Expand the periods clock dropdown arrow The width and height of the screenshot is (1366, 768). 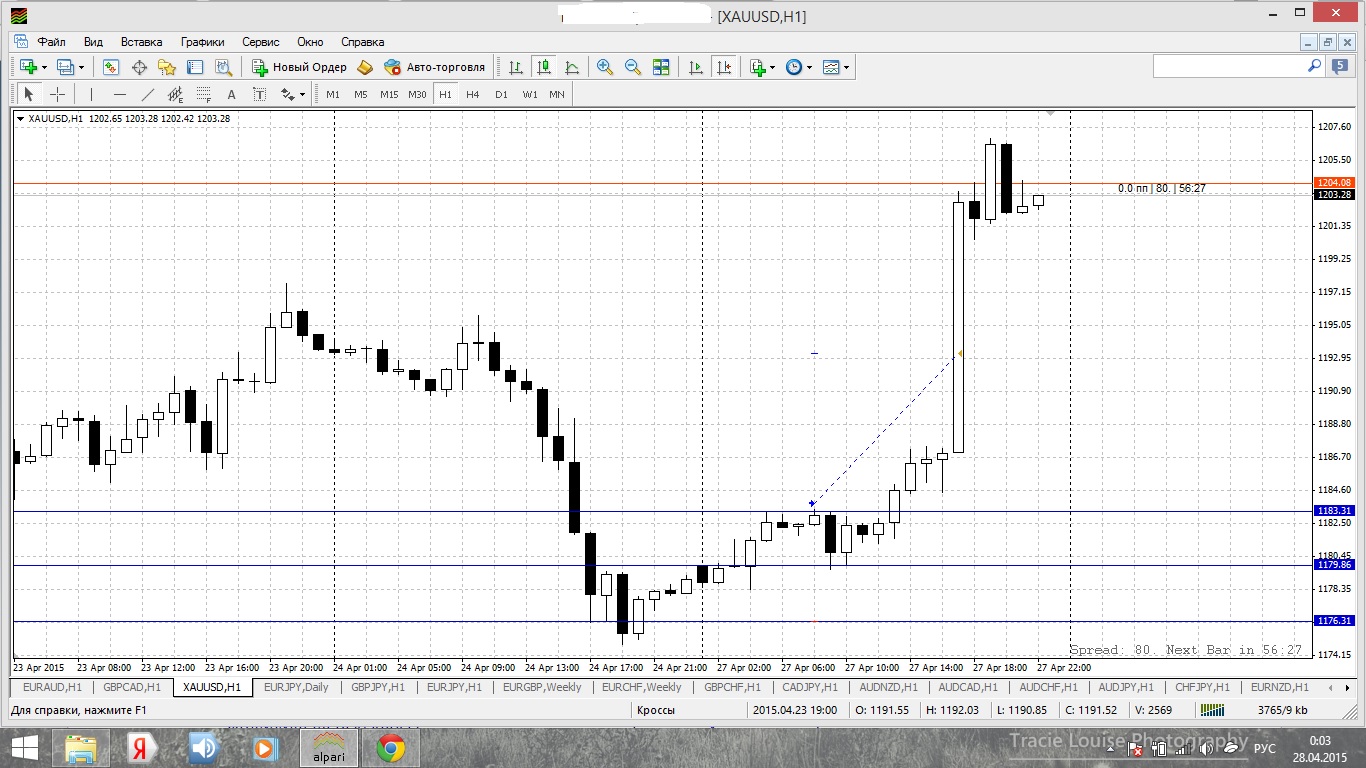click(x=810, y=68)
